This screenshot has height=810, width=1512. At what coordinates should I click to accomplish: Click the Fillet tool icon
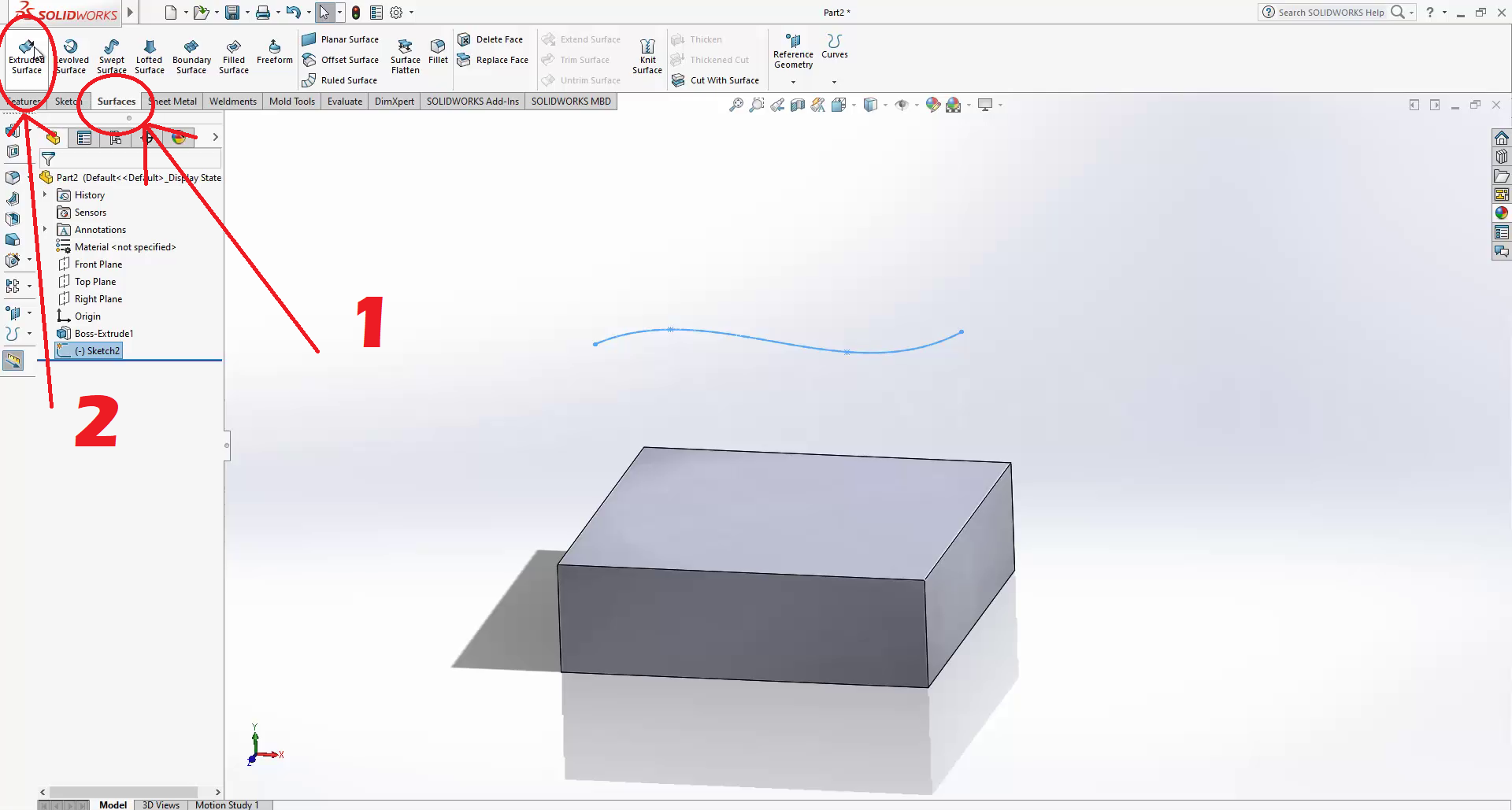tap(438, 52)
